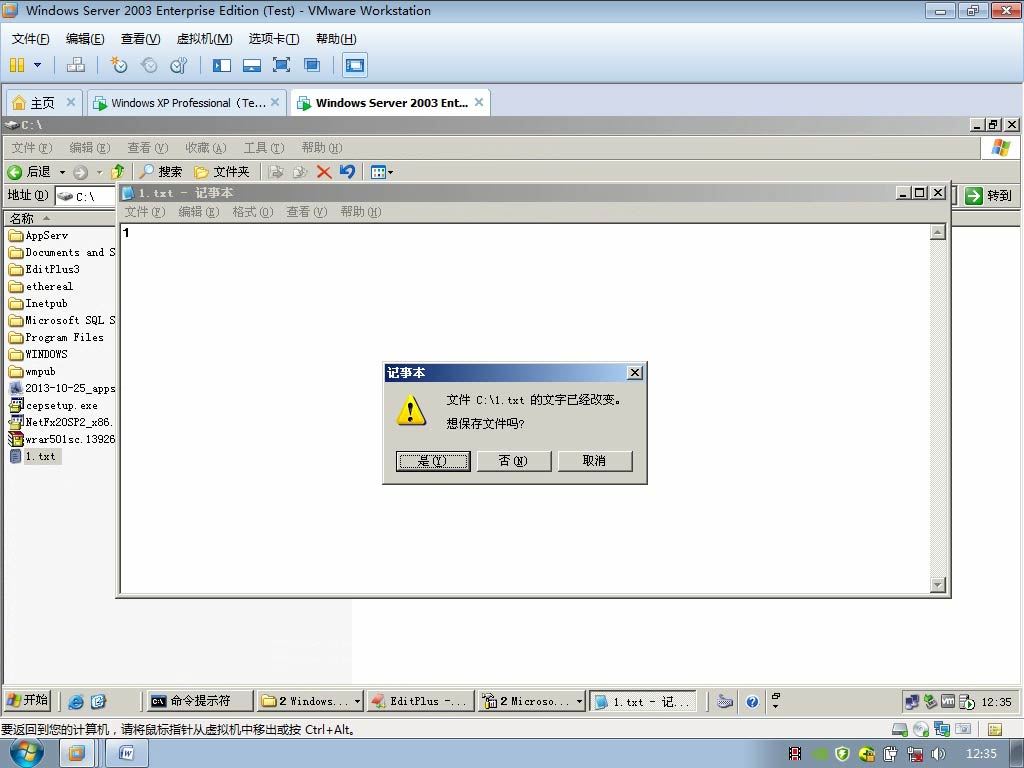Select the cepsetup.exe file
Viewport: 1024px width, 768px height.
(x=54, y=405)
